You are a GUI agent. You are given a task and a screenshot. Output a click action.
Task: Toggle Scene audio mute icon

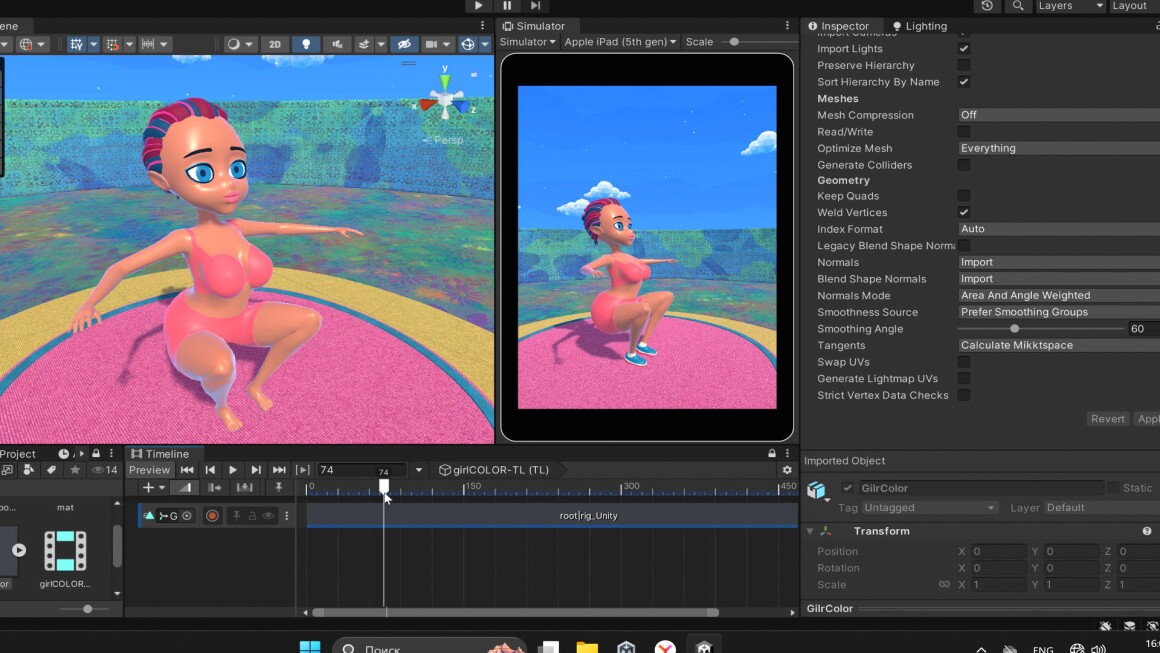point(337,44)
